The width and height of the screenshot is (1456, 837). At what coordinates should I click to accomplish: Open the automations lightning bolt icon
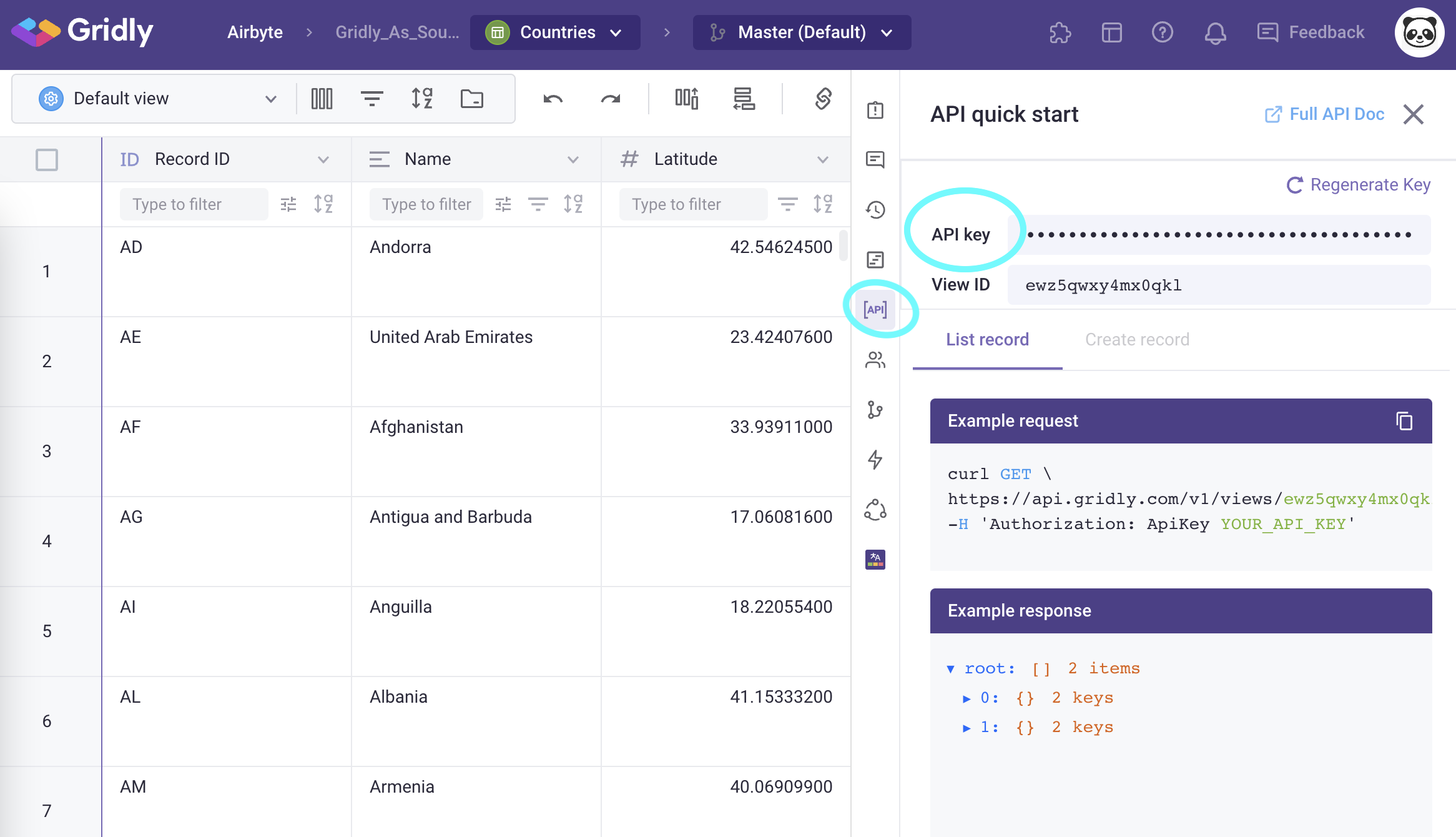click(875, 460)
